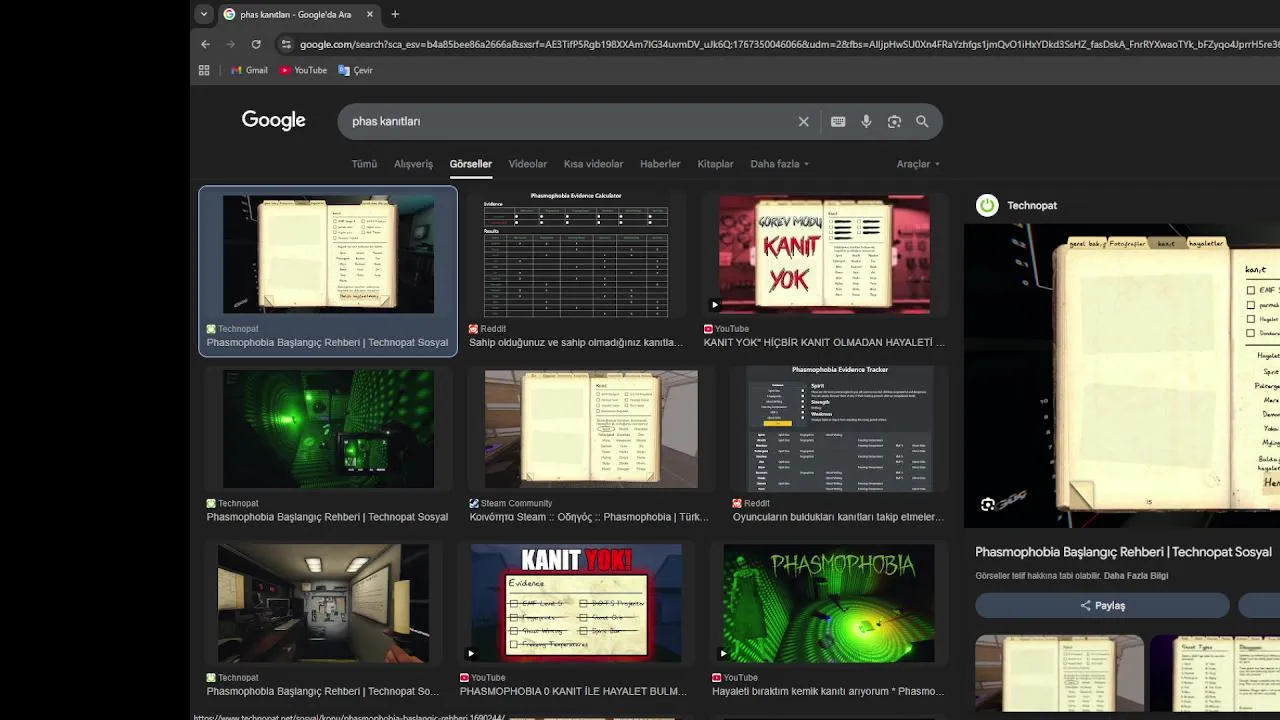Open Çevir bookmark
Viewport: 1280px width, 720px height.
point(355,70)
